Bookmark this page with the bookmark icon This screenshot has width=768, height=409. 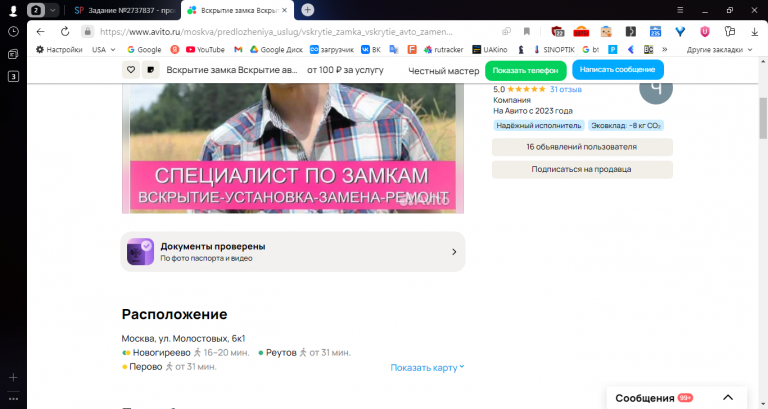[x=527, y=31]
